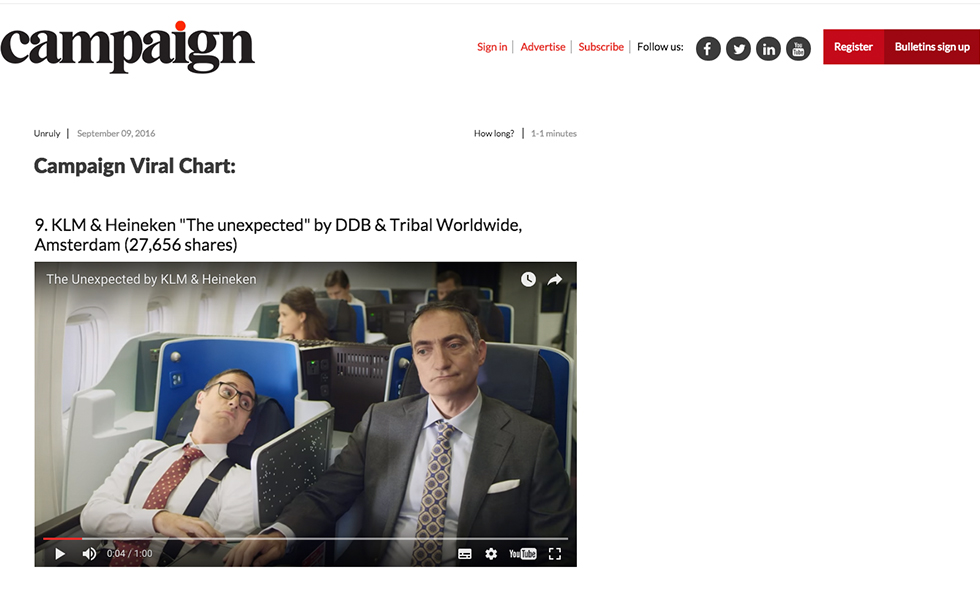Image resolution: width=980 pixels, height=593 pixels.
Task: Click the Watch Later clock icon
Action: (x=528, y=279)
